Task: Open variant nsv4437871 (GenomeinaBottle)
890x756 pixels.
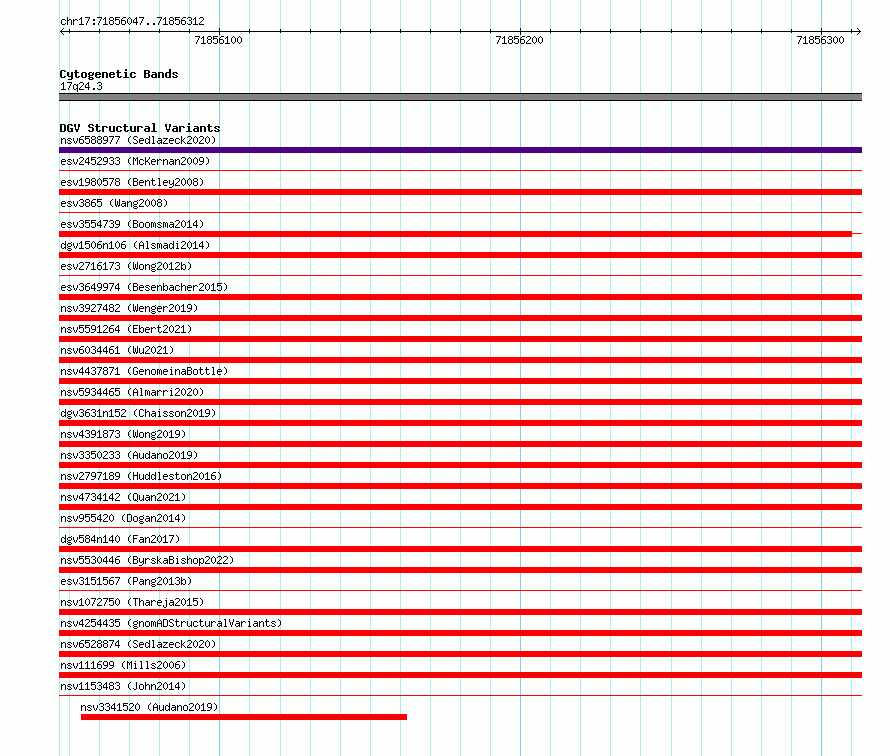Action: (x=144, y=371)
